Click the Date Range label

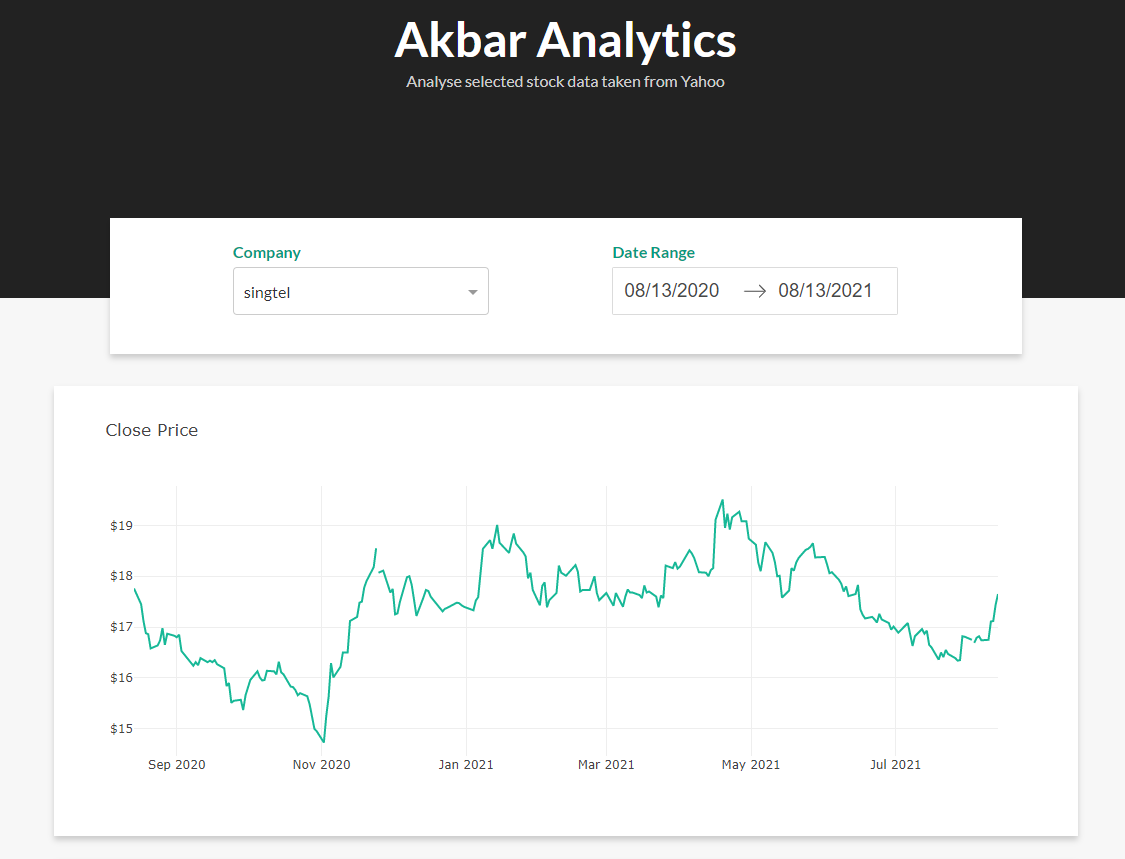pyautogui.click(x=653, y=252)
